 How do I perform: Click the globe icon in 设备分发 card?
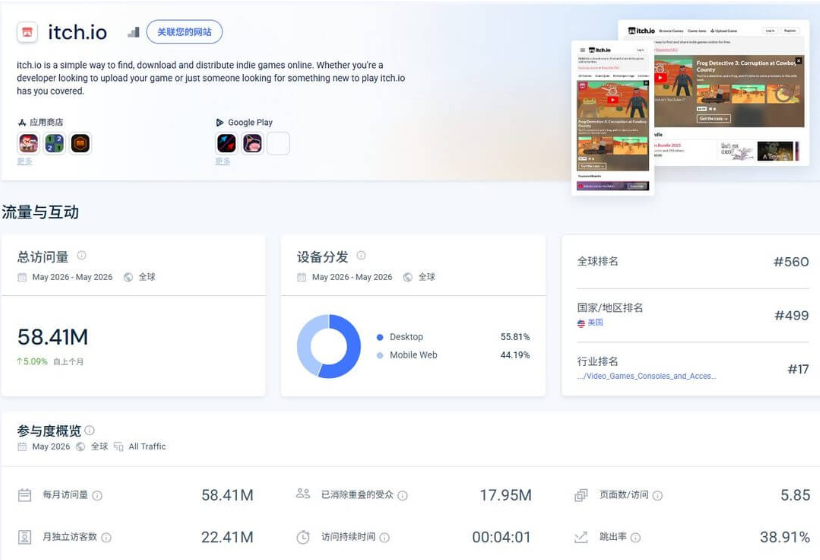click(x=408, y=277)
